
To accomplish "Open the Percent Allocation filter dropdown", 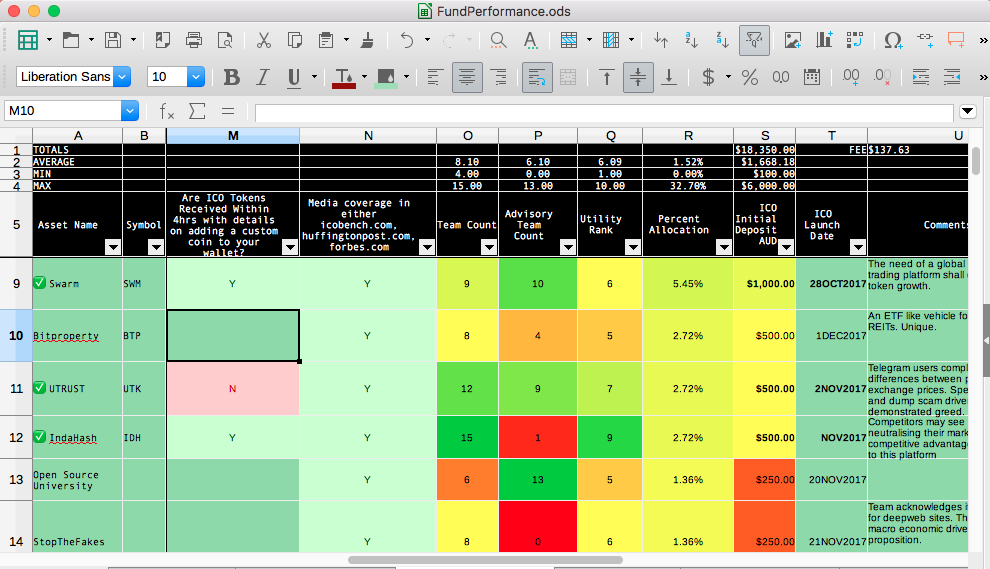I will [724, 247].
